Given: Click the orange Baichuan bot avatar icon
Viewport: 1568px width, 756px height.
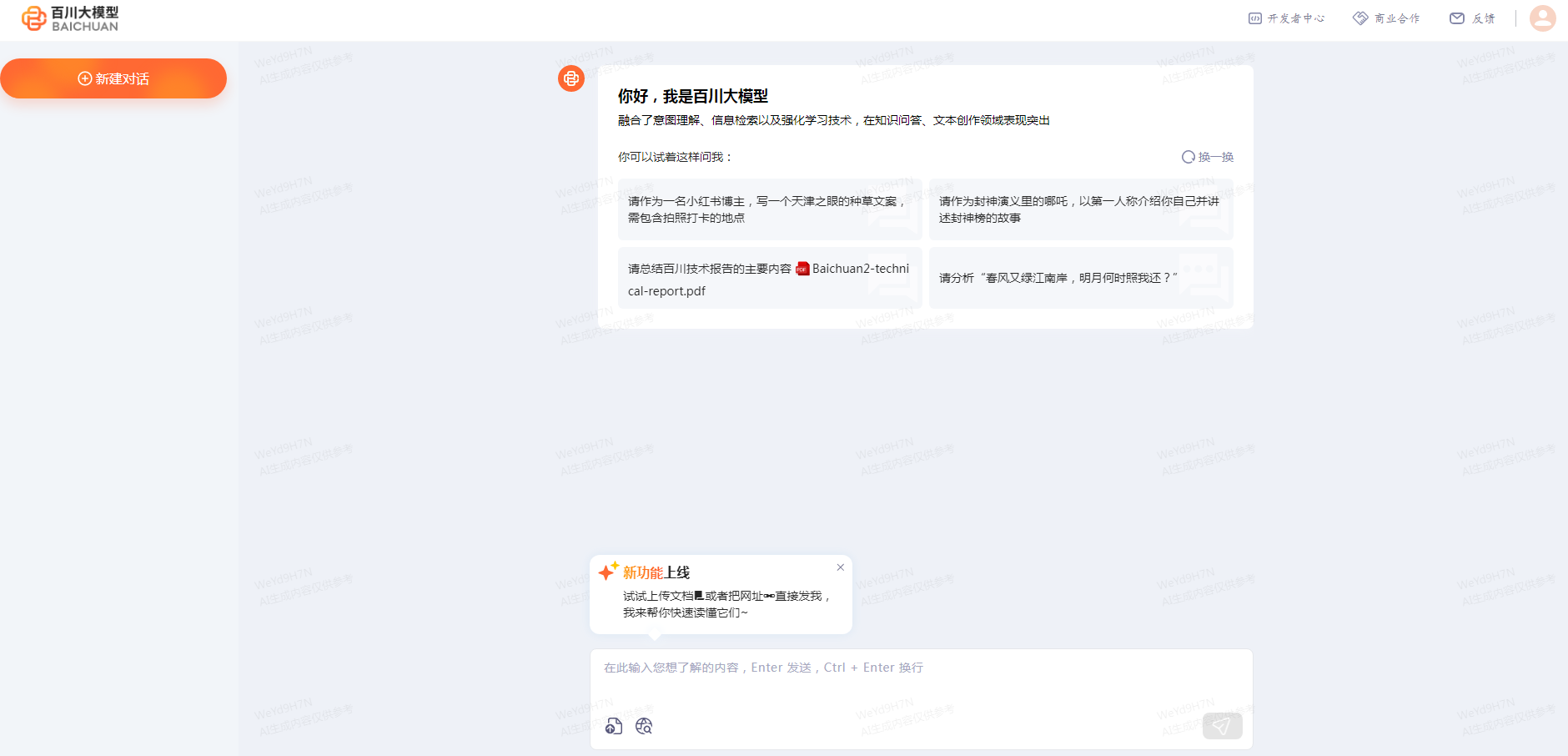Looking at the screenshot, I should tap(571, 78).
